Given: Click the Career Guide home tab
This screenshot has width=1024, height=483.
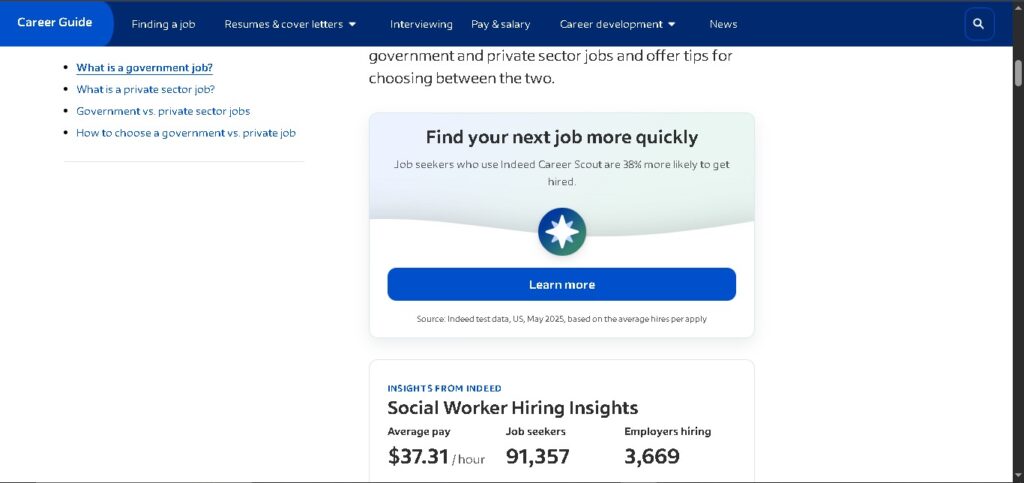Looking at the screenshot, I should (x=55, y=23).
